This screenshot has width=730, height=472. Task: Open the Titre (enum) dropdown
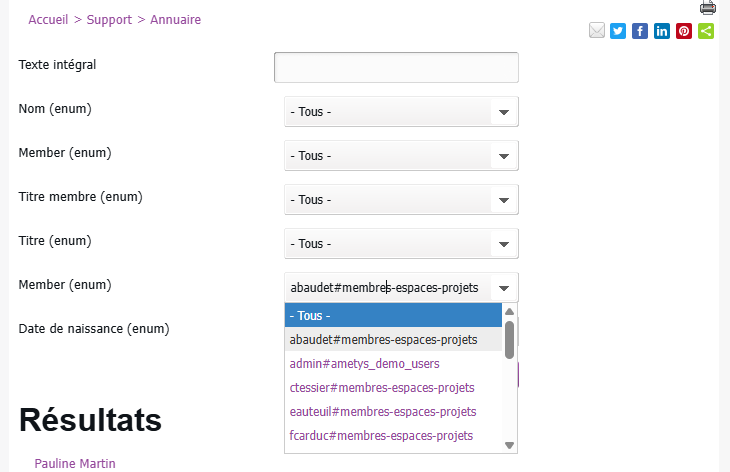point(401,244)
